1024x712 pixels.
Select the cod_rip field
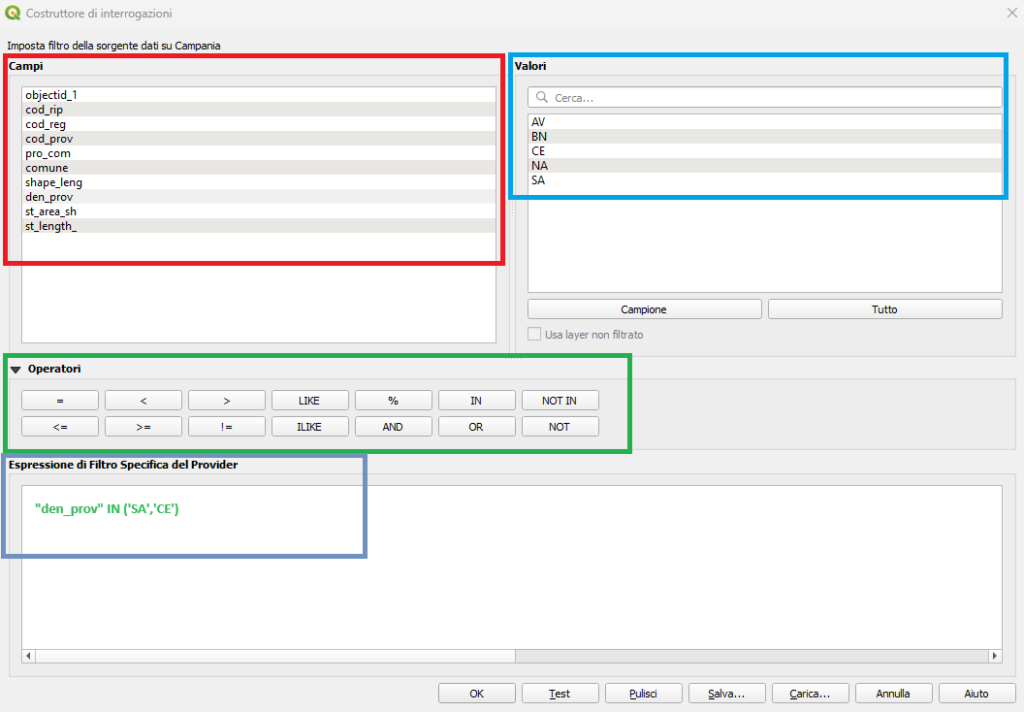259,110
